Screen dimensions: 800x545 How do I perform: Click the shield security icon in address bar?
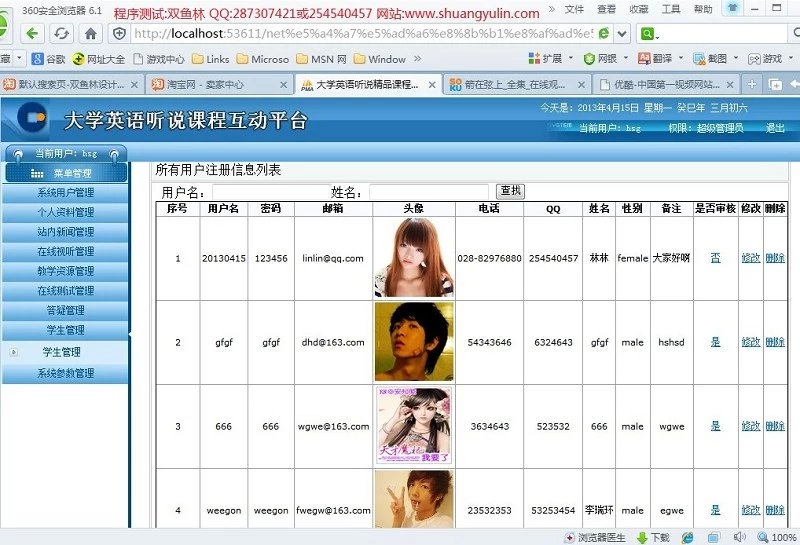tap(119, 34)
